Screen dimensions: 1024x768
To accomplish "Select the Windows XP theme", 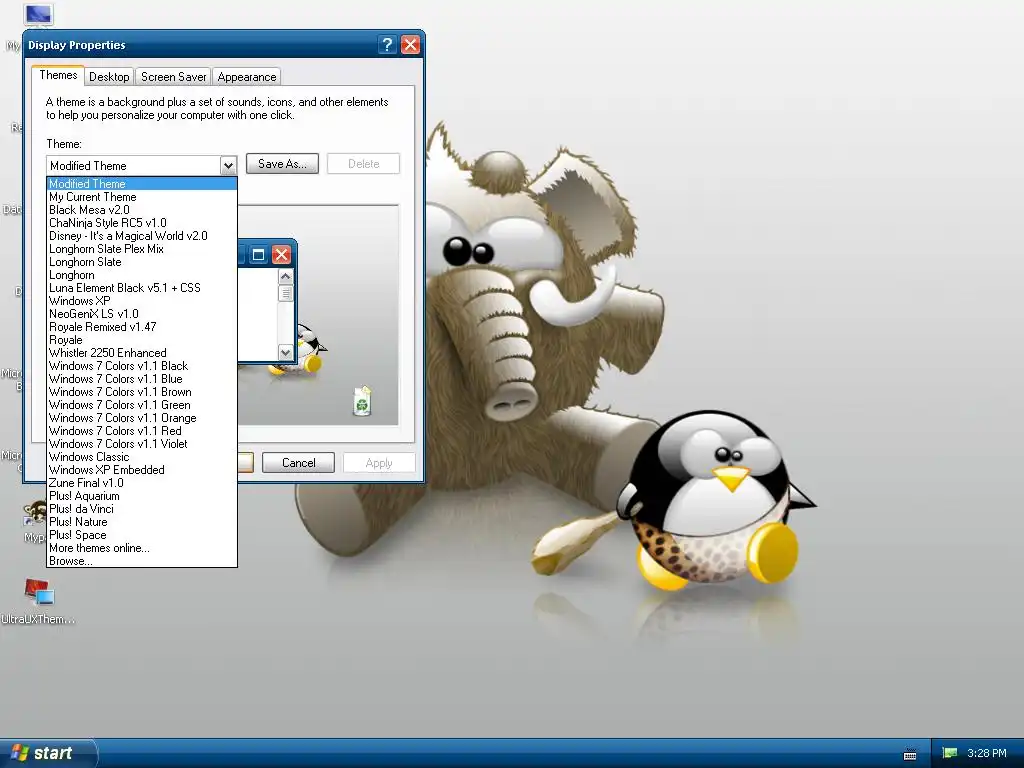I will [x=142, y=300].
